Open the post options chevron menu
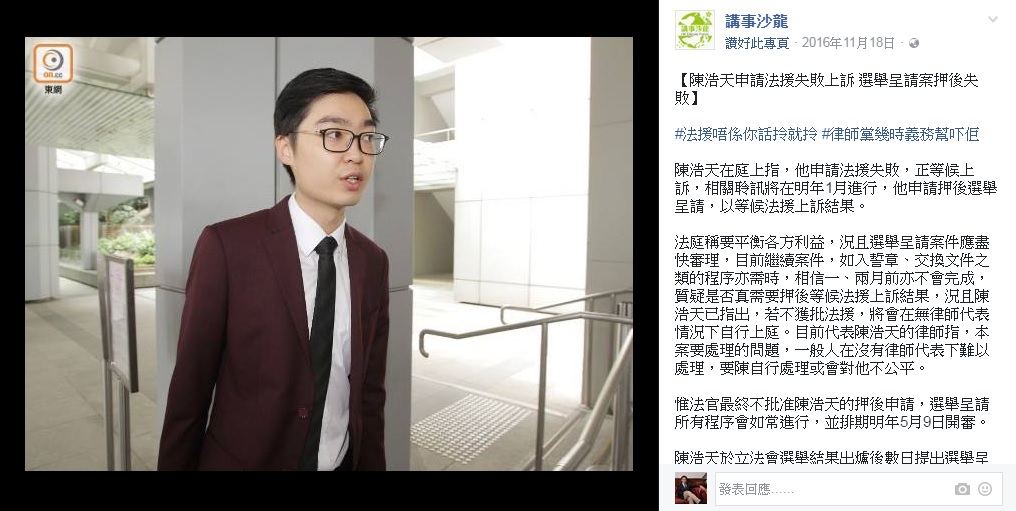This screenshot has width=1016, height=511. (993, 19)
